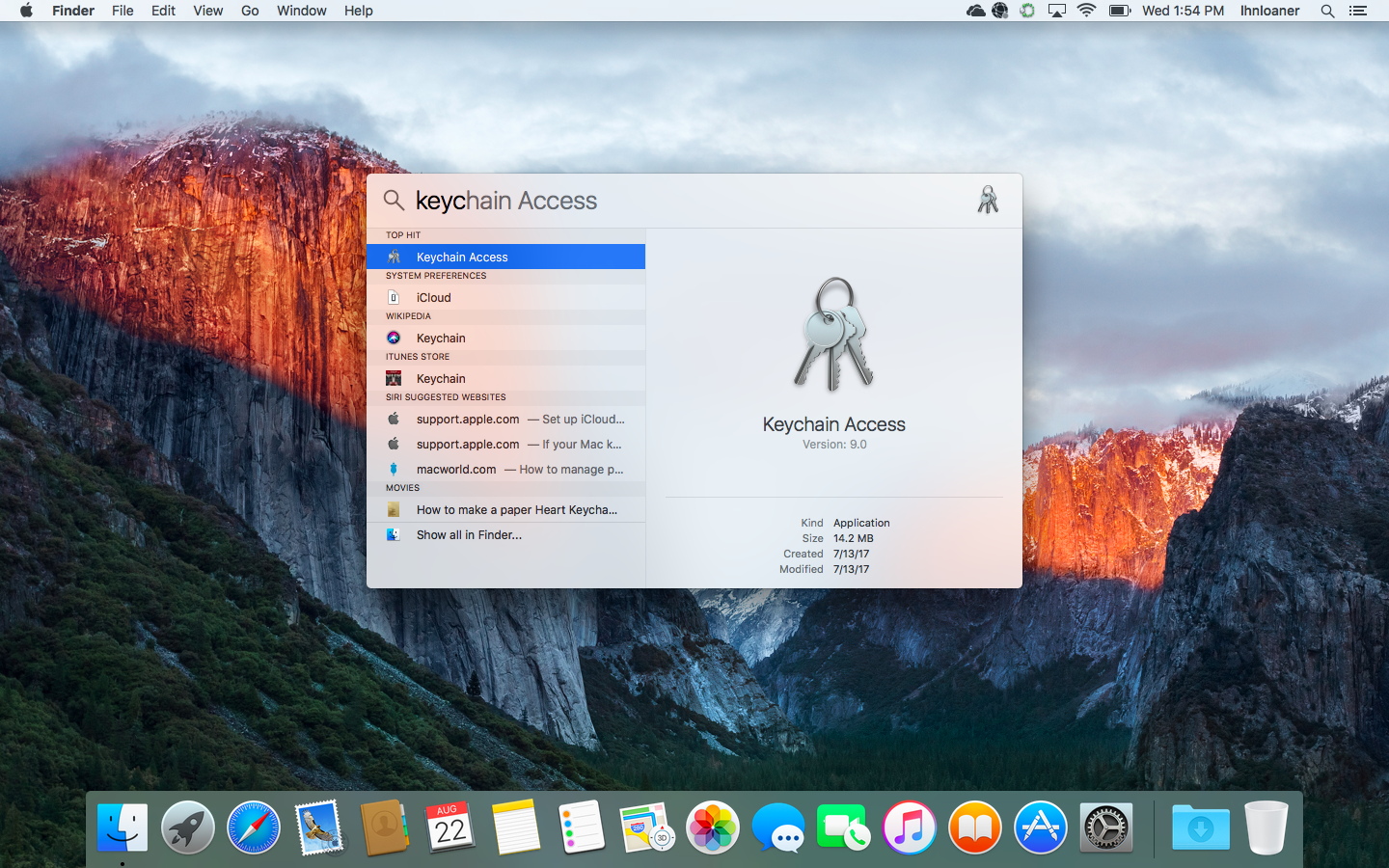
Task: Select paper Heart Keychain movie result
Action: click(505, 509)
